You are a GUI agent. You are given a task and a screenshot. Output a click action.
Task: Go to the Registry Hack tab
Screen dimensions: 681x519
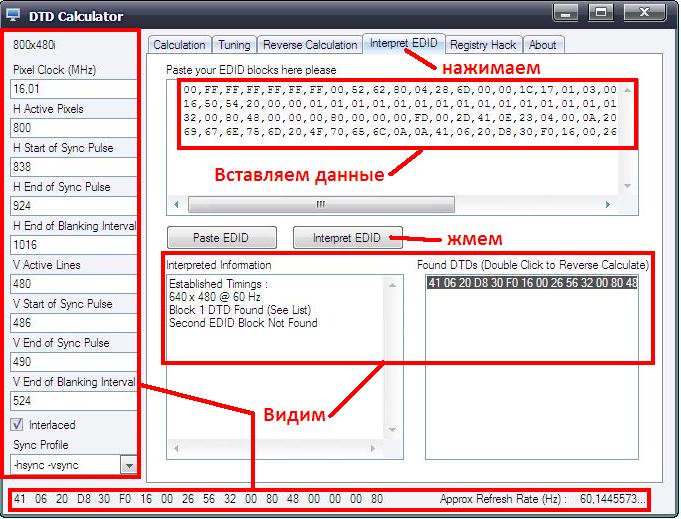coord(483,45)
